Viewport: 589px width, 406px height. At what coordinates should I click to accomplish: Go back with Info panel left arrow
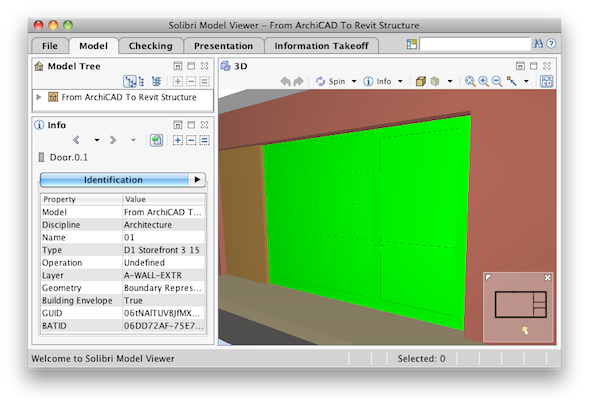coord(77,140)
